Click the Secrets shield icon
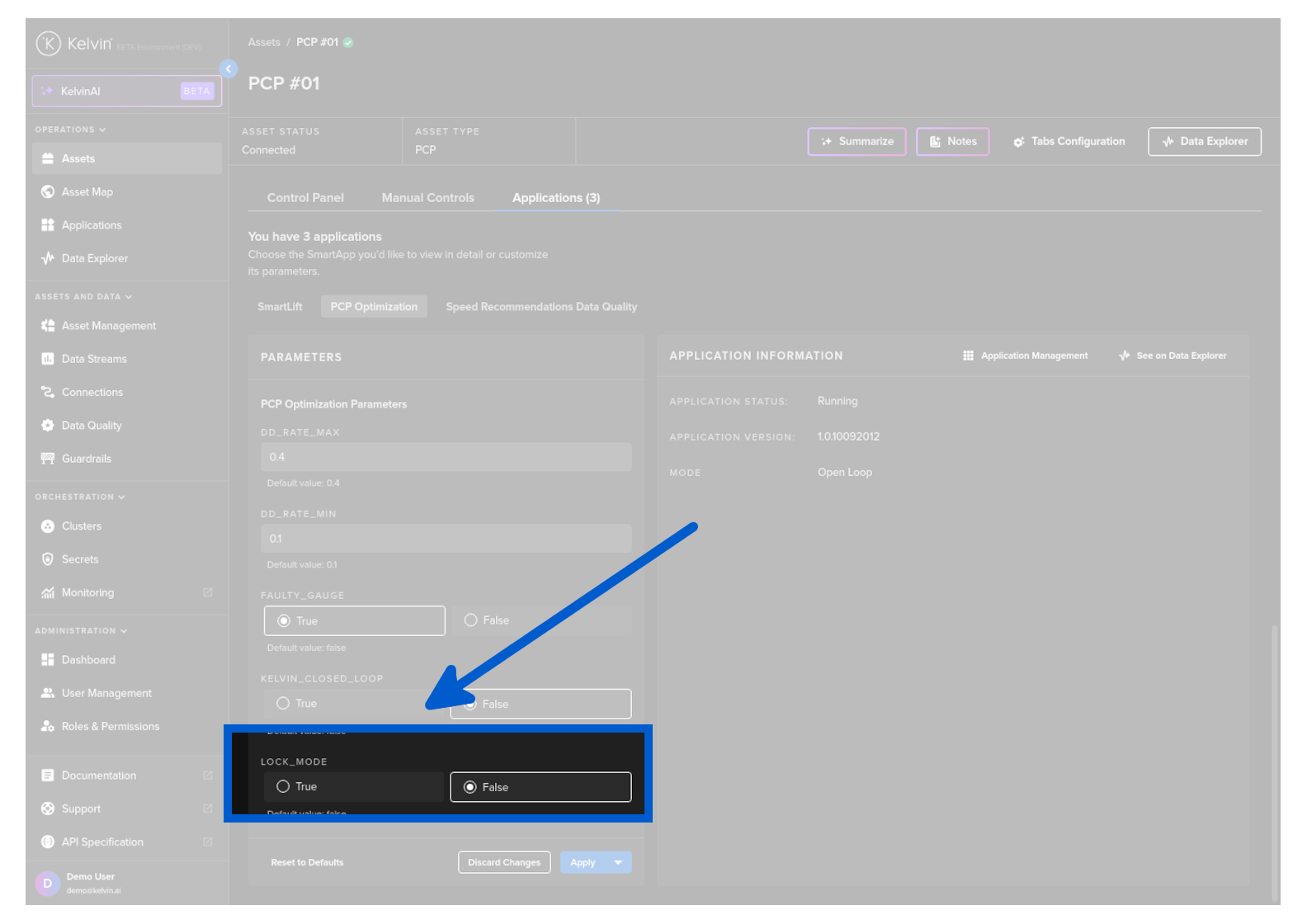The image size is (1307, 924). (x=48, y=559)
